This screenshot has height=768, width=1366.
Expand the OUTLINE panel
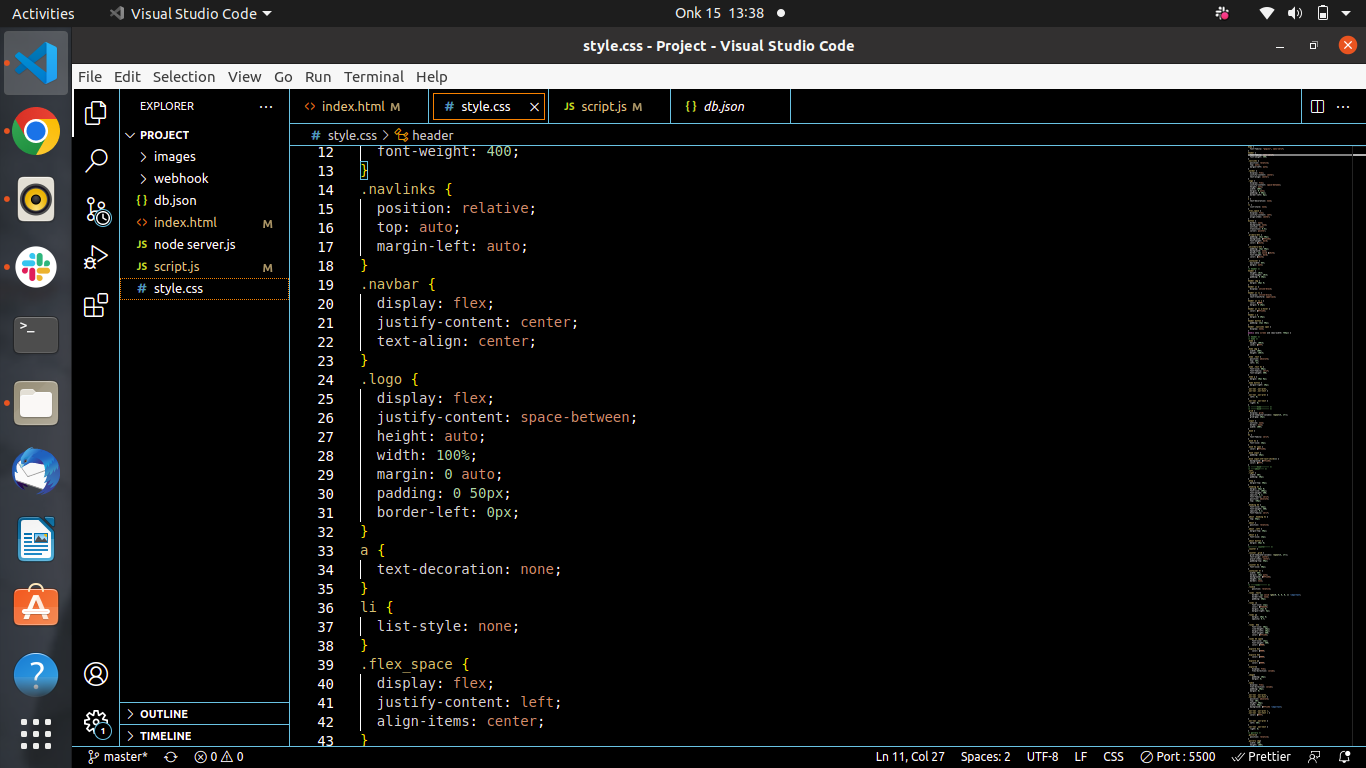[x=204, y=714]
